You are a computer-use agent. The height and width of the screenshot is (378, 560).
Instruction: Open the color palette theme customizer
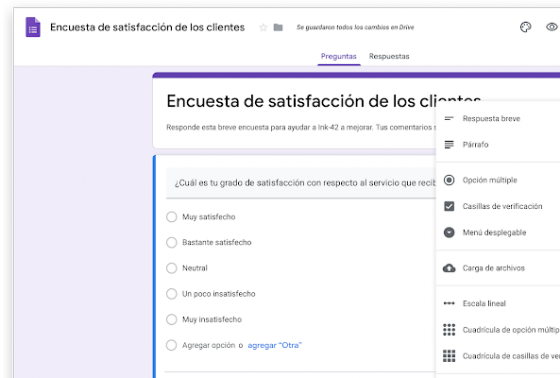[x=525, y=27]
